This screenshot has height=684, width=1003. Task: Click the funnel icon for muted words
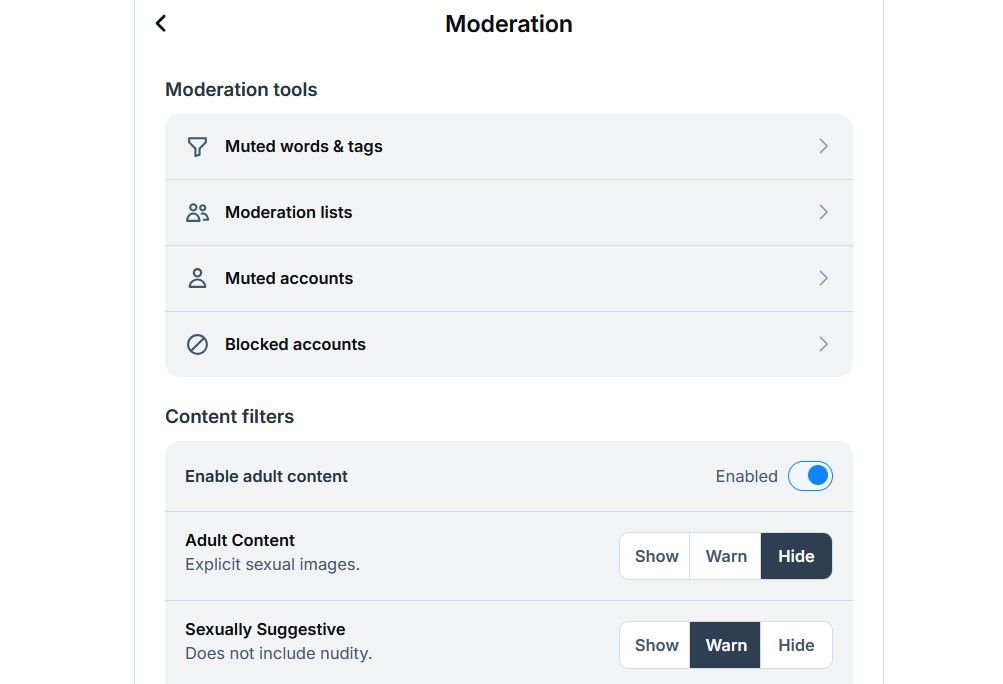(197, 147)
